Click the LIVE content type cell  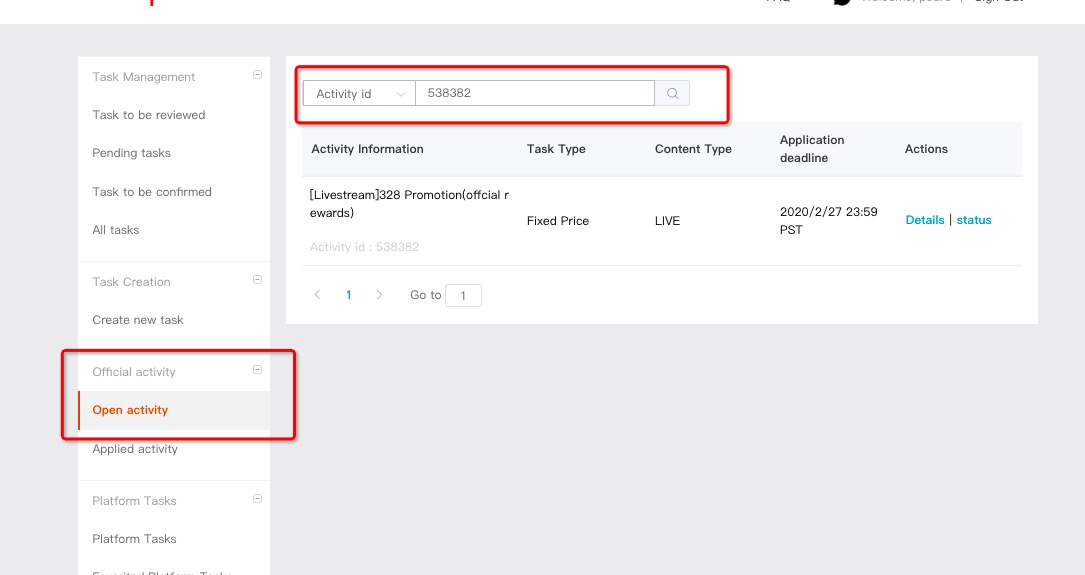667,221
